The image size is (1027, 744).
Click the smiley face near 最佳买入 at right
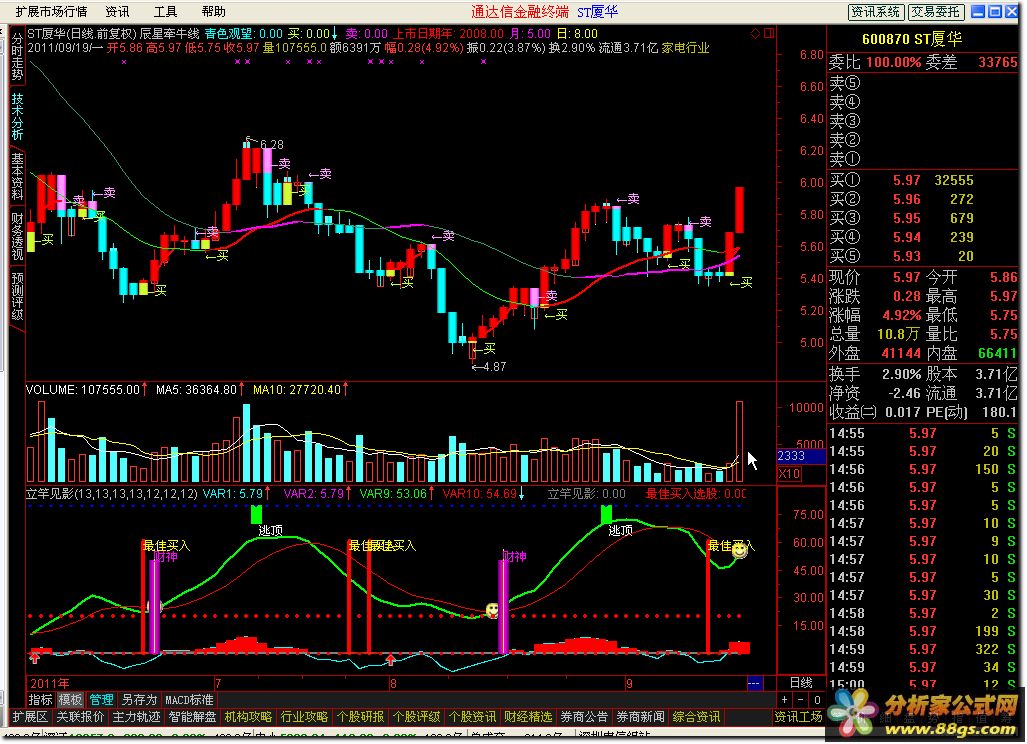[739, 550]
